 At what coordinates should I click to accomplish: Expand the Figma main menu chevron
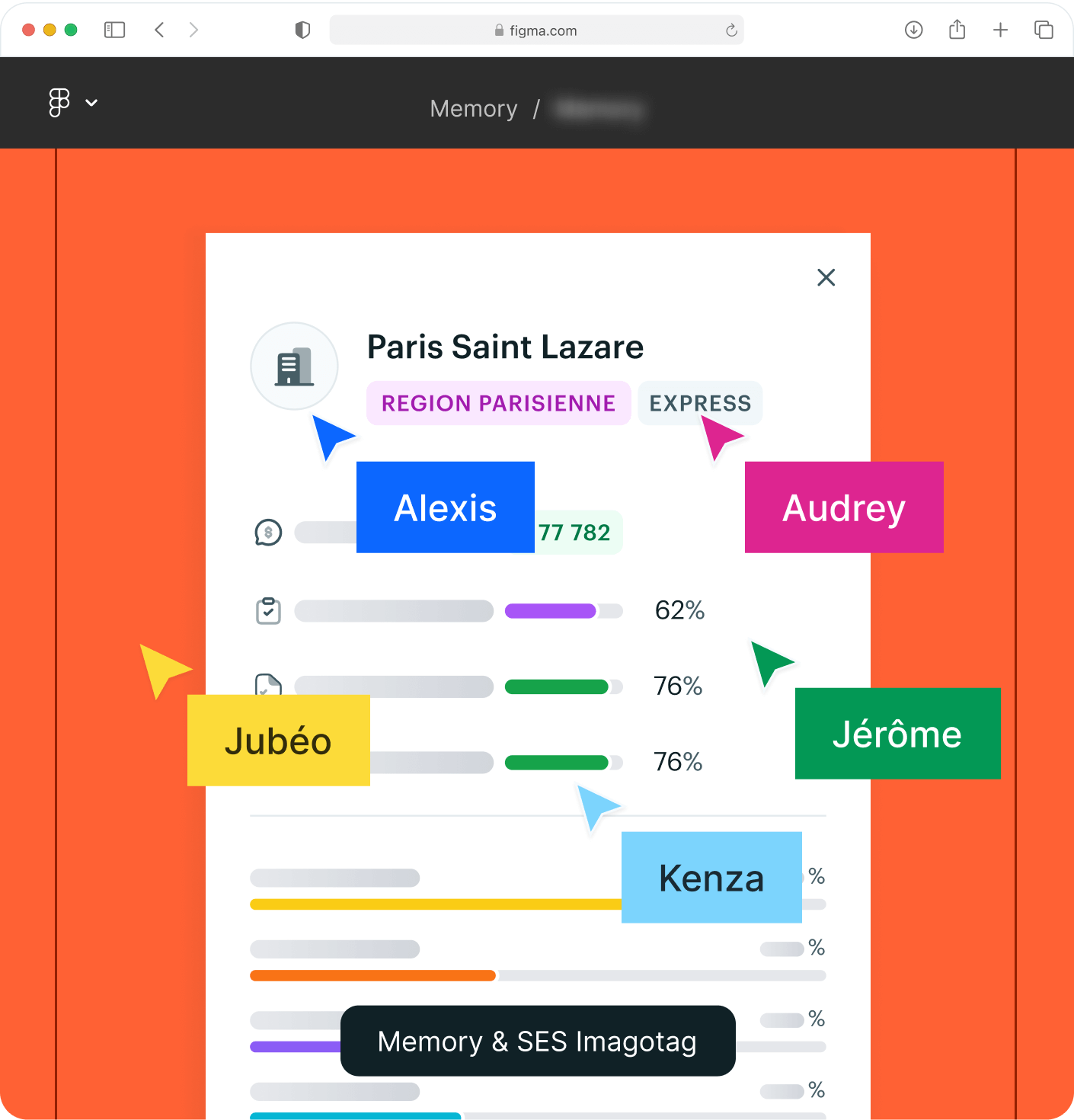91,103
